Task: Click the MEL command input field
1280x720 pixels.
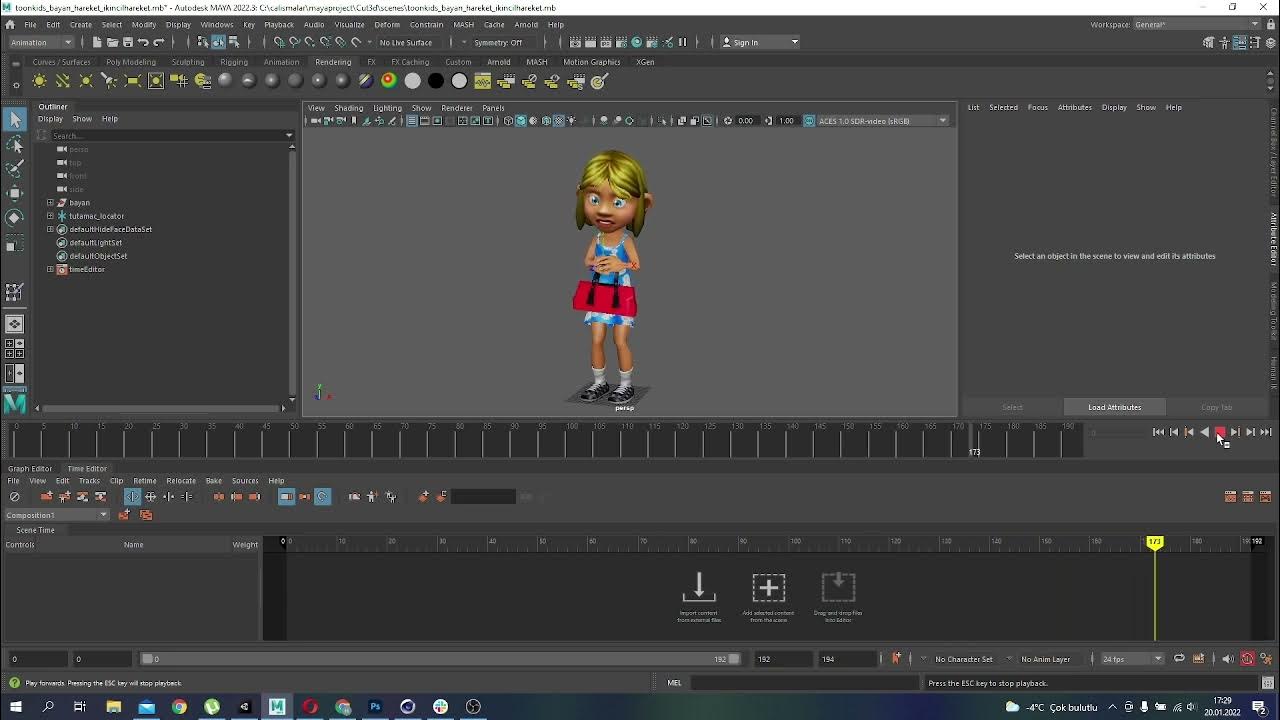Action: [805, 683]
